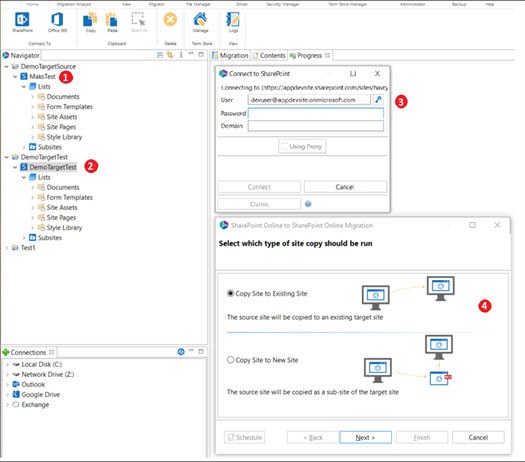525x462 pixels.
Task: Select Style Library under MaksTest
Action: pyautogui.click(x=64, y=137)
